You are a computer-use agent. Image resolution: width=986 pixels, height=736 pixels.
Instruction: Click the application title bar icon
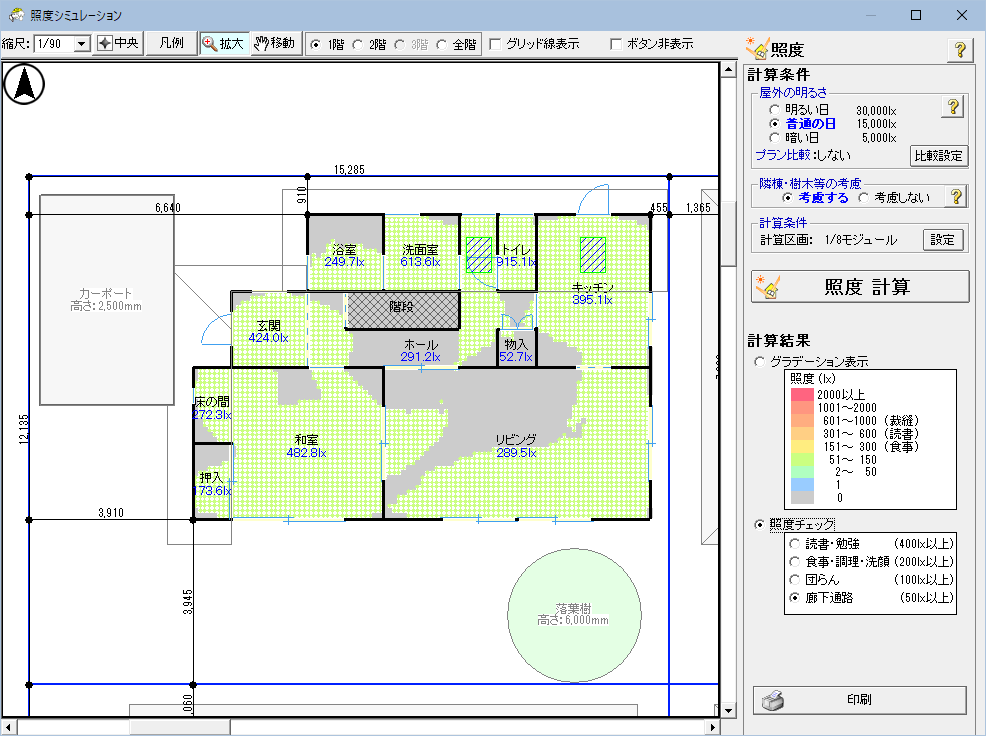16,14
